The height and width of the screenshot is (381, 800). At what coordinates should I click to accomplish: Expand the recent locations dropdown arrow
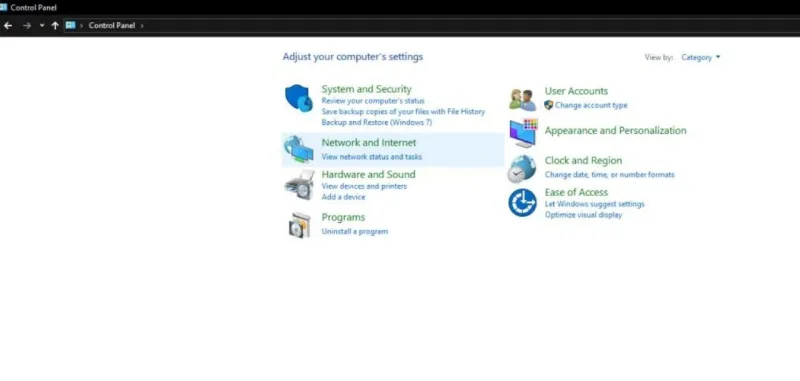pos(42,26)
